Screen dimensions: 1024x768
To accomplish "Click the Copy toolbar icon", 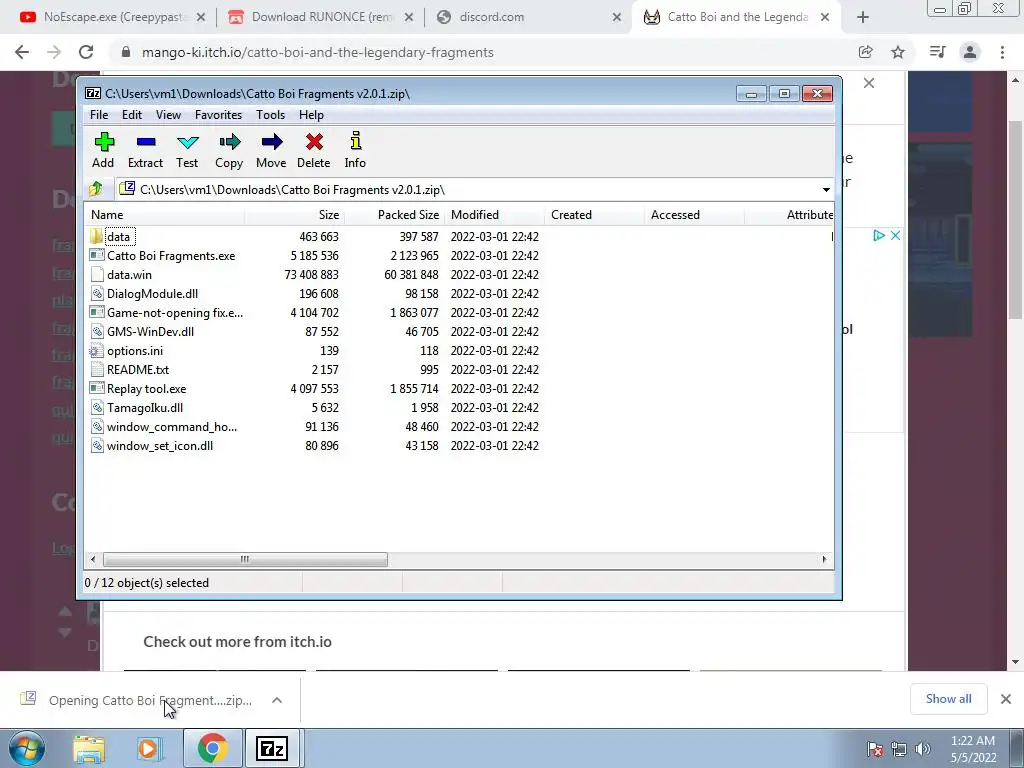I will pos(229,142).
